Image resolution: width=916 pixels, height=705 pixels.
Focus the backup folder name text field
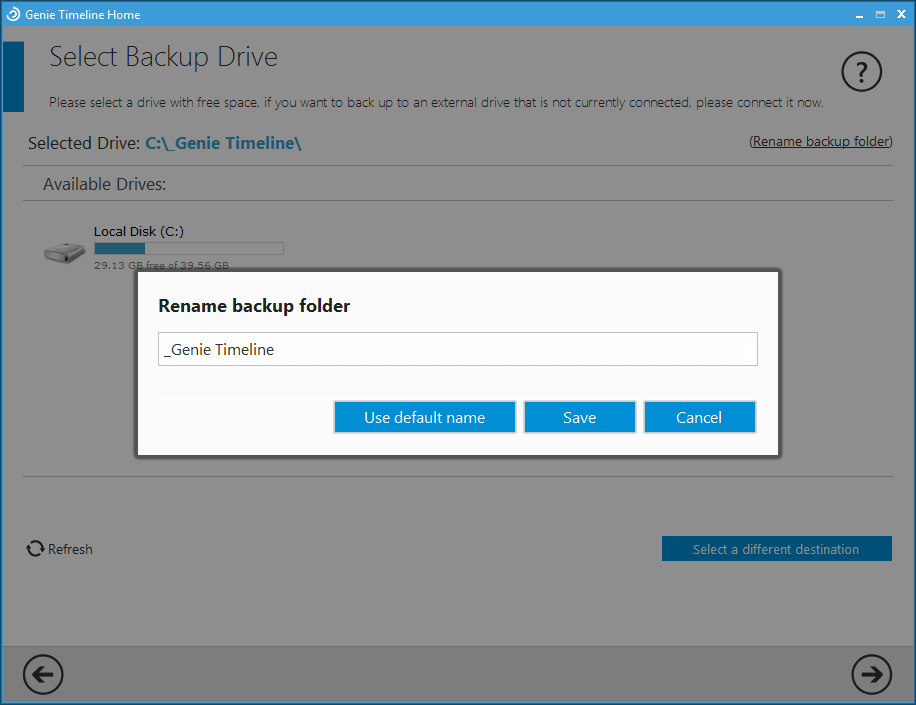pos(457,350)
